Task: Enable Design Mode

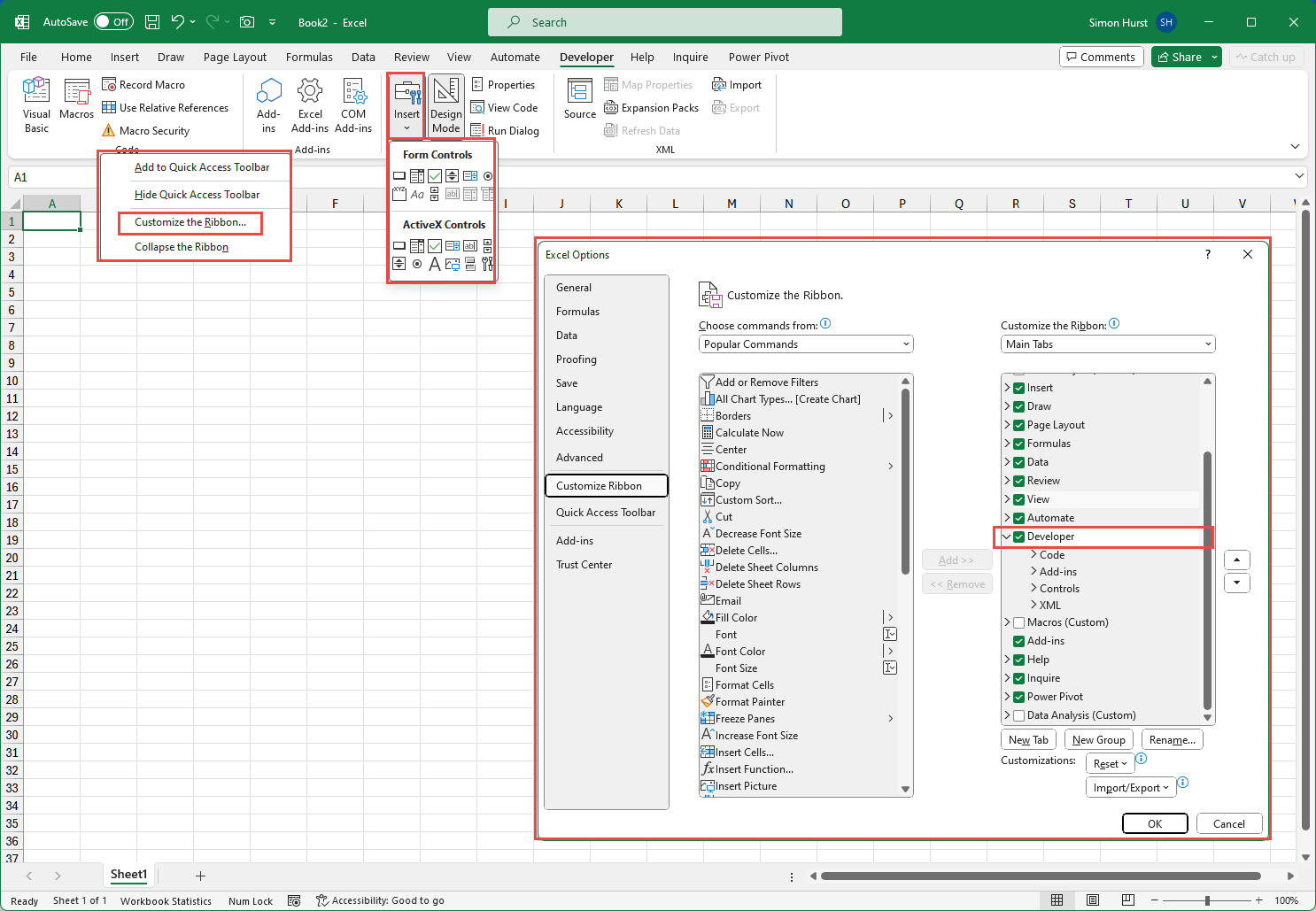Action: coord(446,104)
